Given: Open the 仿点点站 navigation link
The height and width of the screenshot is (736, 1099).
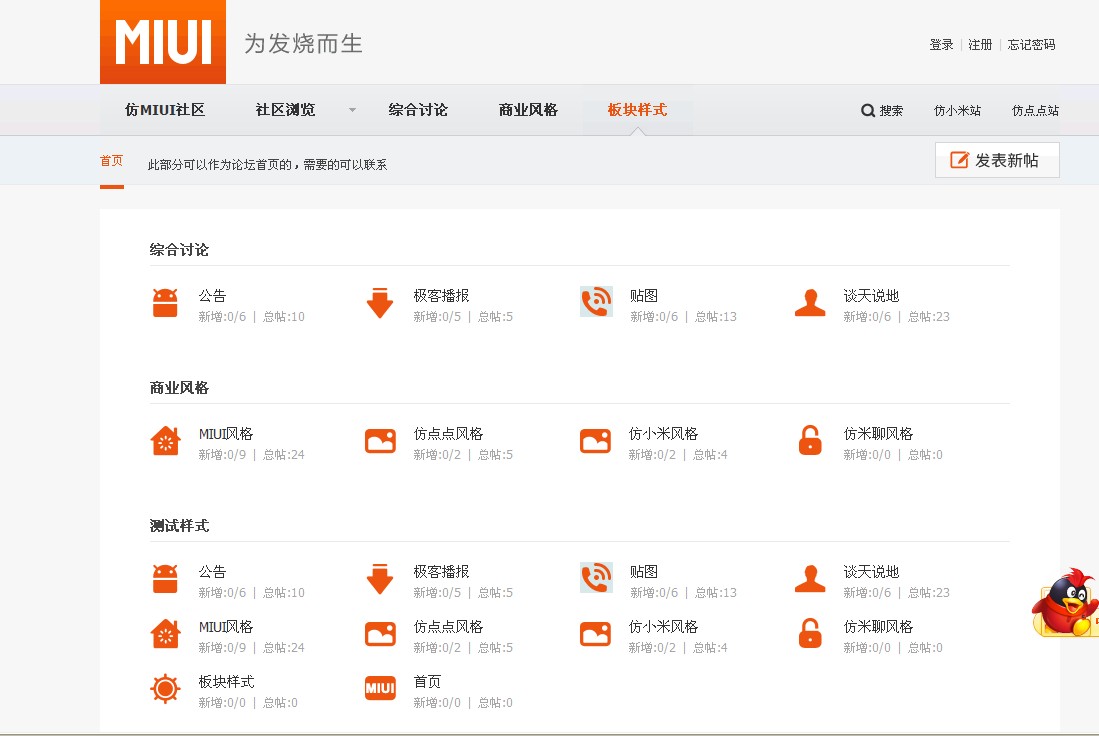Looking at the screenshot, I should (1035, 111).
